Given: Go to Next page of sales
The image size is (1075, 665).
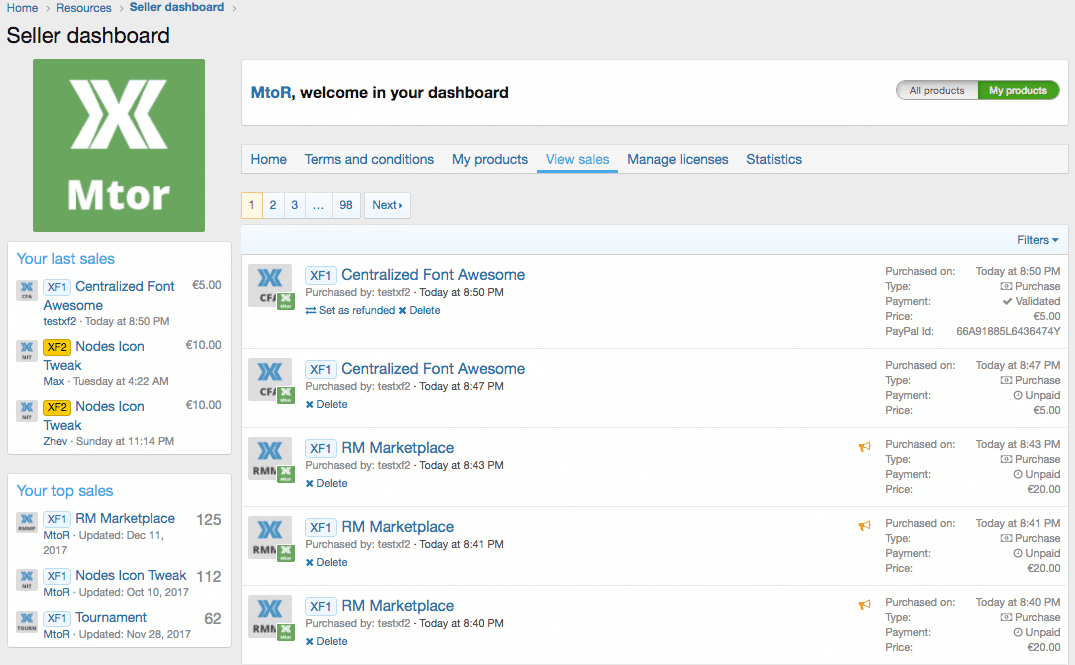Looking at the screenshot, I should [387, 206].
